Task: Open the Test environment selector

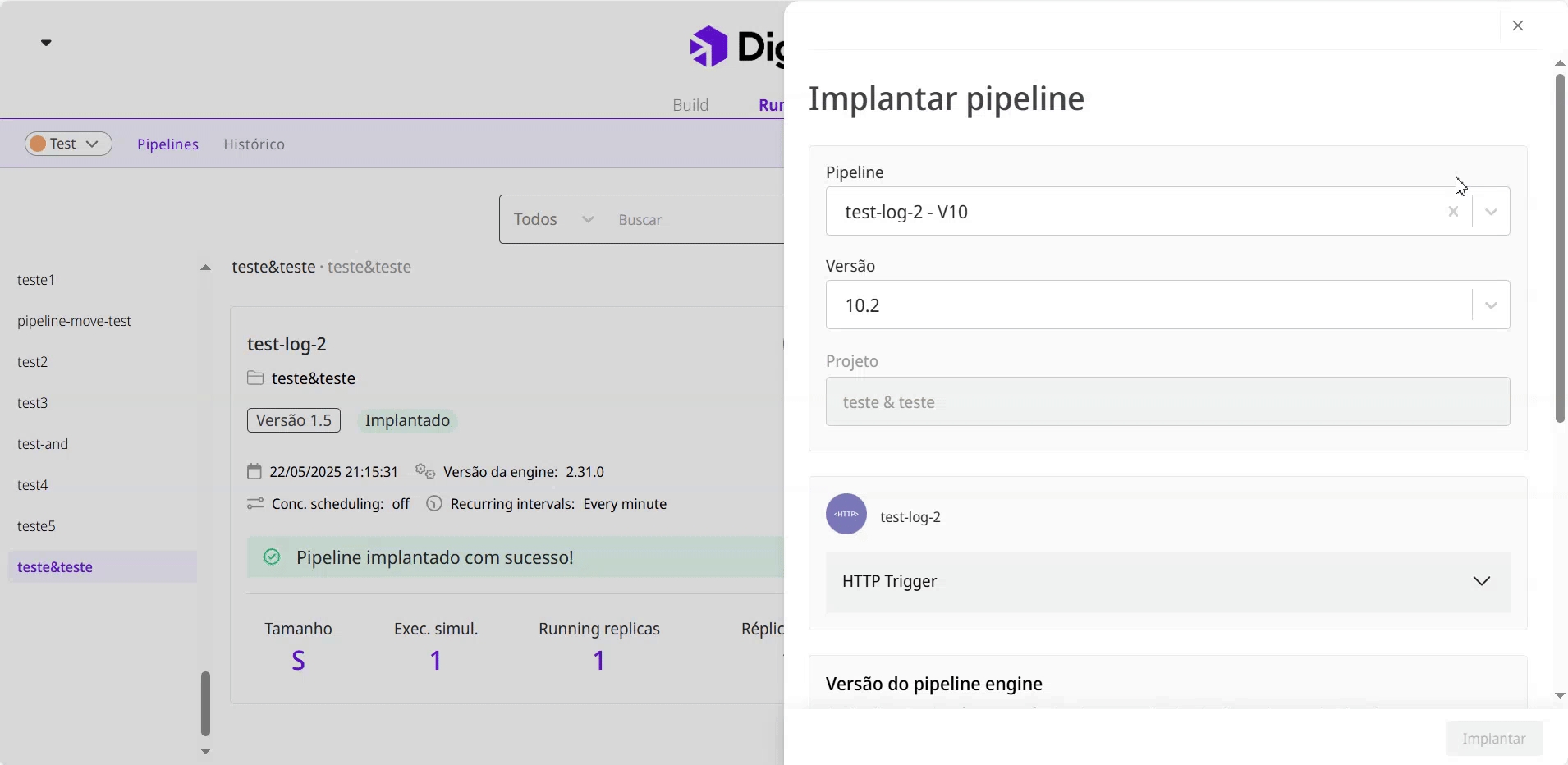Action: 68,144
